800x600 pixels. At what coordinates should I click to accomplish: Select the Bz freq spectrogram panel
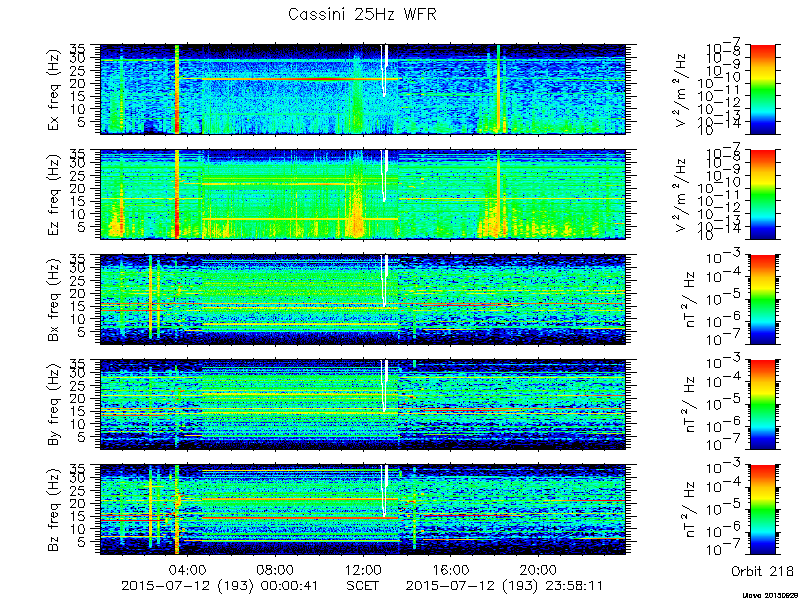[363, 510]
